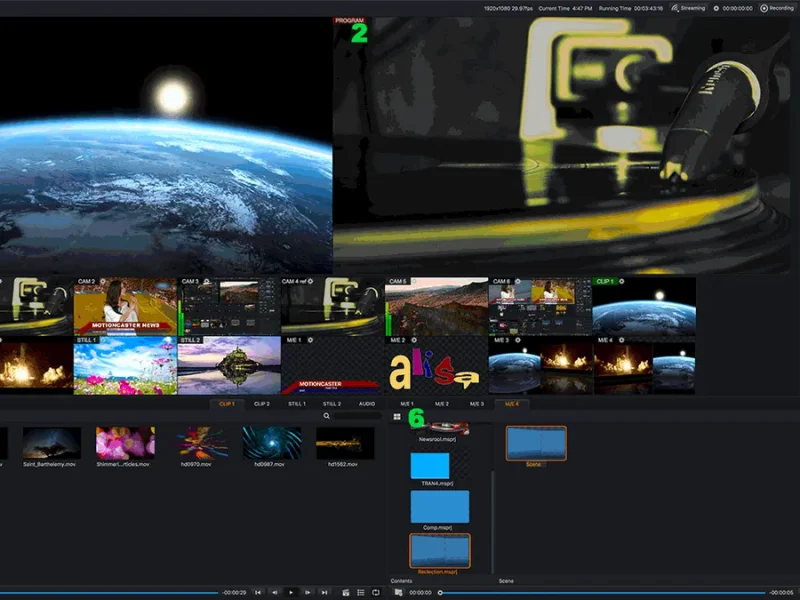Switch to the AUDIO tab
The image size is (800, 600).
pos(367,404)
